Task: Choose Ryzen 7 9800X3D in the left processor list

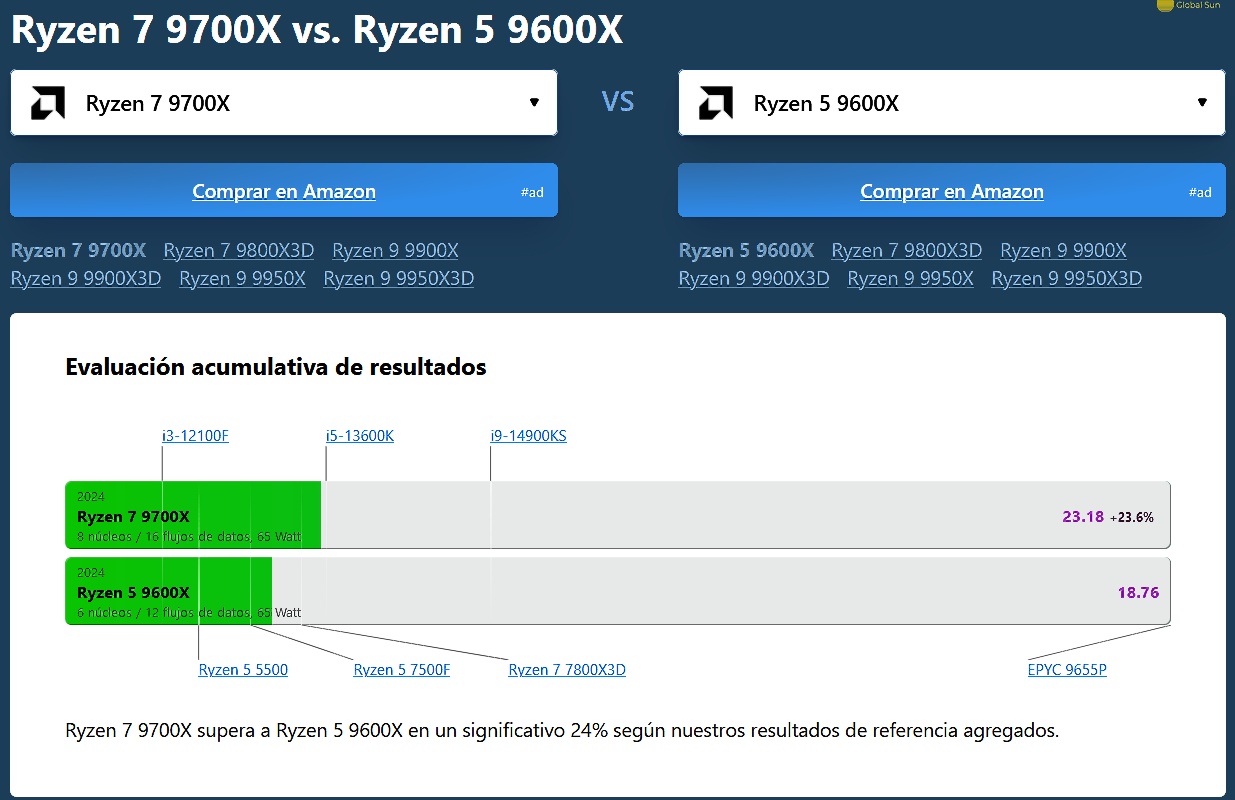Action: click(x=239, y=250)
